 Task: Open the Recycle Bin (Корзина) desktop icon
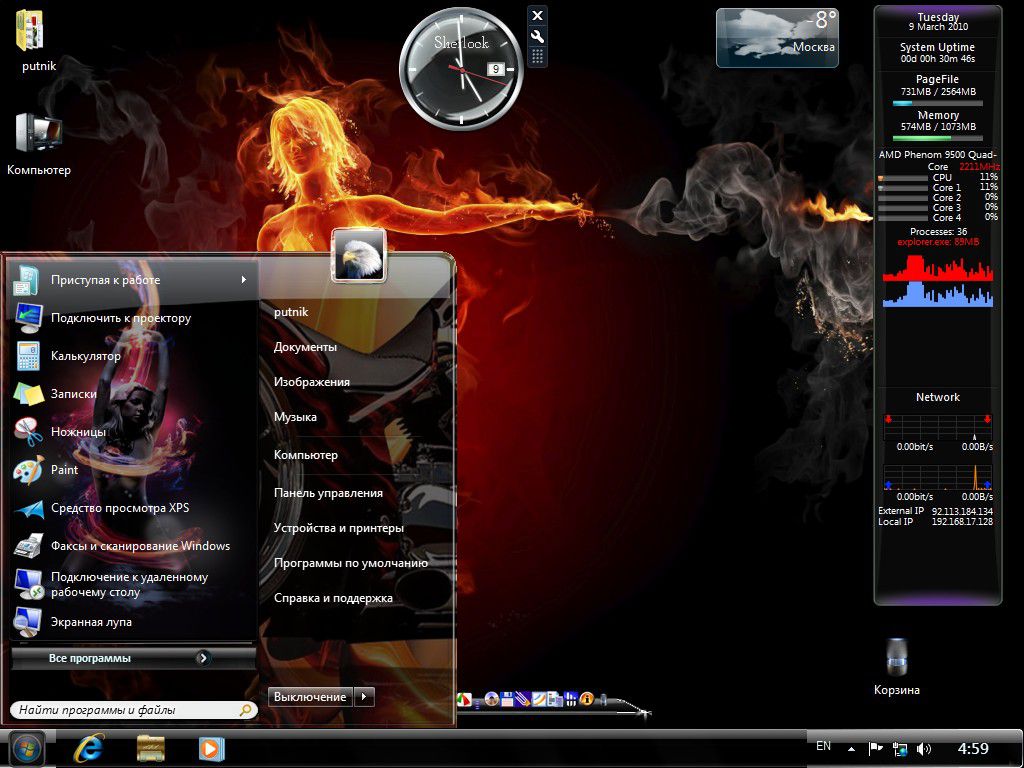tap(896, 659)
